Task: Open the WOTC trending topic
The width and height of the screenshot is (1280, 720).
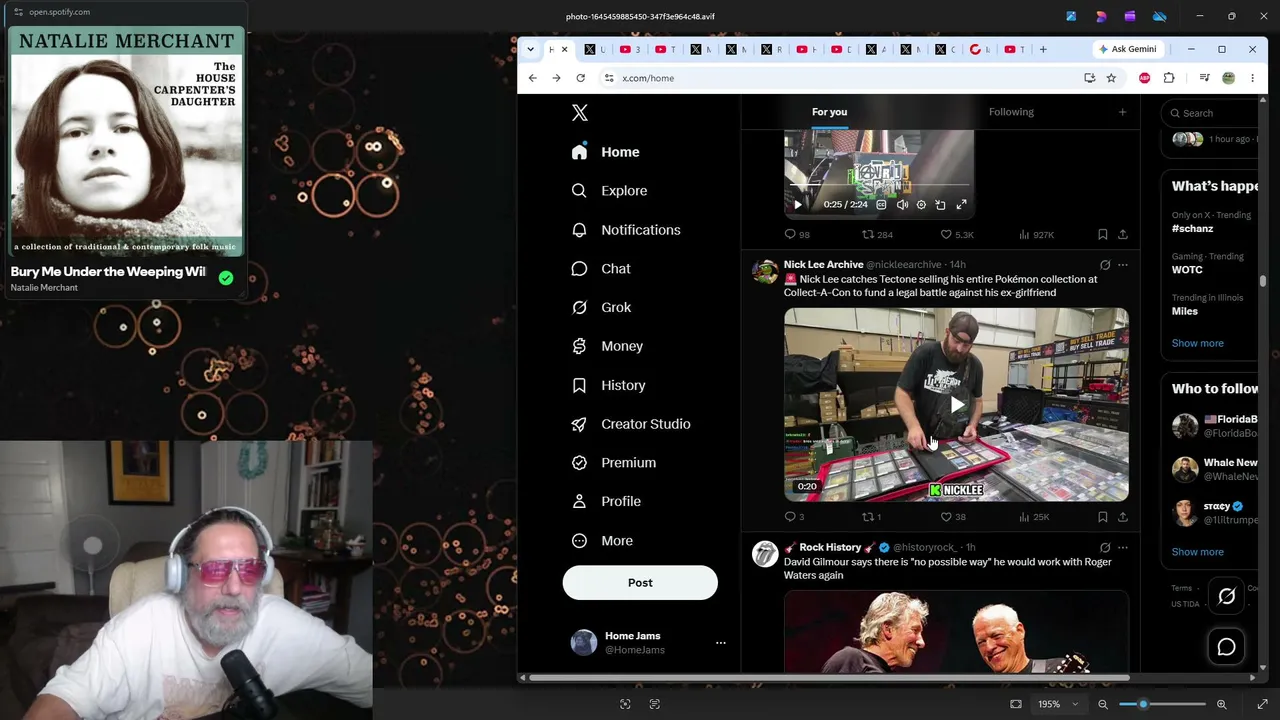Action: pos(1187,270)
